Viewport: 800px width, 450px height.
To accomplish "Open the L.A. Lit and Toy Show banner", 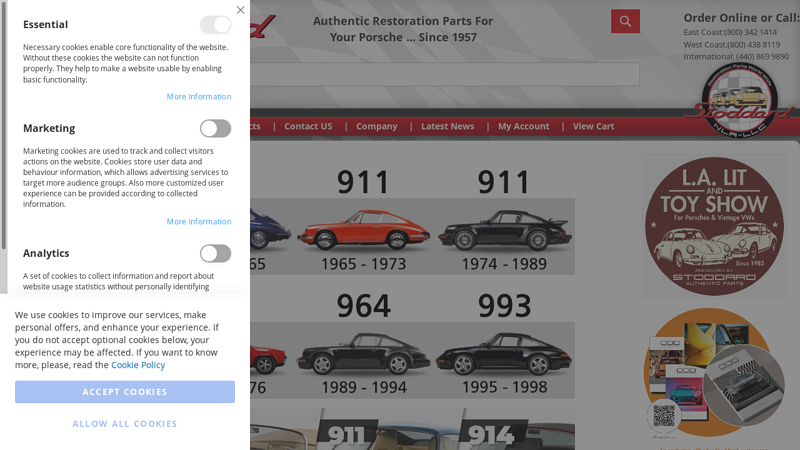I will point(714,226).
